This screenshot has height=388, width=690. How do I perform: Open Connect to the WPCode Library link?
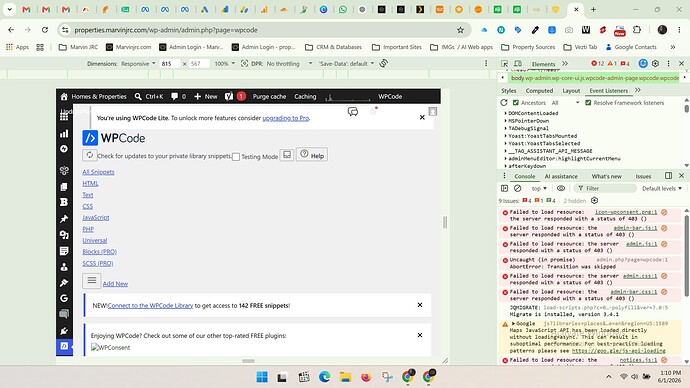pyautogui.click(x=150, y=305)
